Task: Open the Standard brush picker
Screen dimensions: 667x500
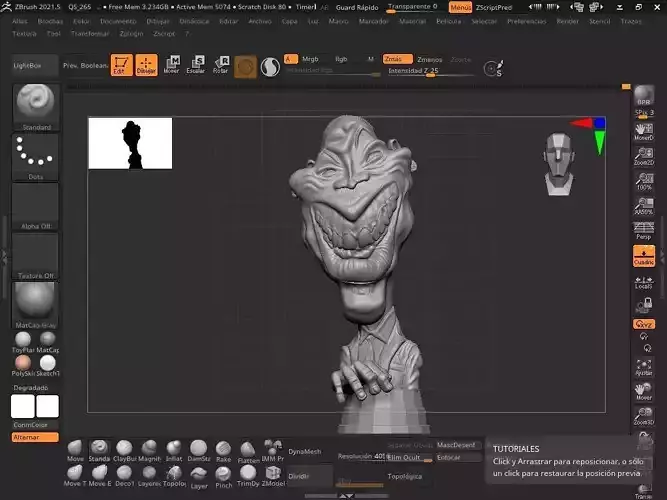Action: coord(36,107)
